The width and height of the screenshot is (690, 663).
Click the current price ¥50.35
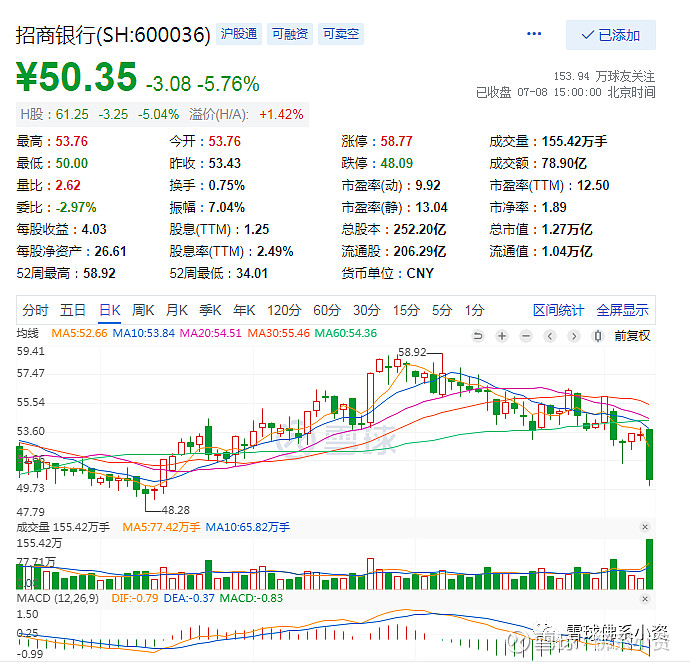[x=77, y=77]
